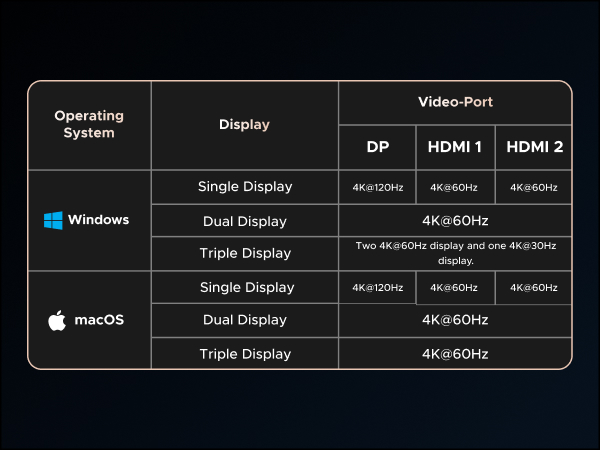The image size is (600, 450).
Task: Click macOS Single Display HDMI 1 4K@60Hz cell
Action: (x=454, y=288)
